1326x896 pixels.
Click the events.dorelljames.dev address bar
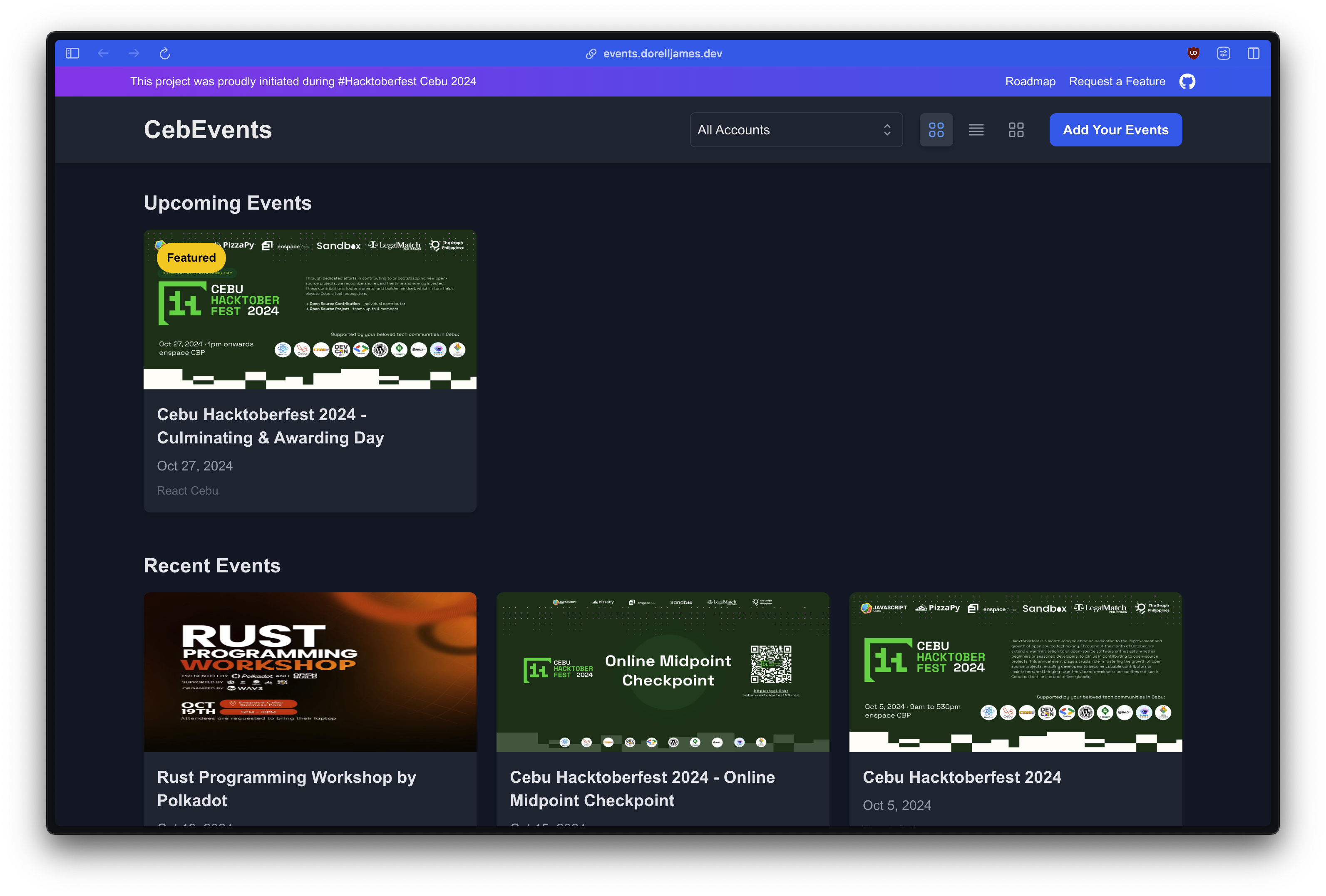[662, 54]
